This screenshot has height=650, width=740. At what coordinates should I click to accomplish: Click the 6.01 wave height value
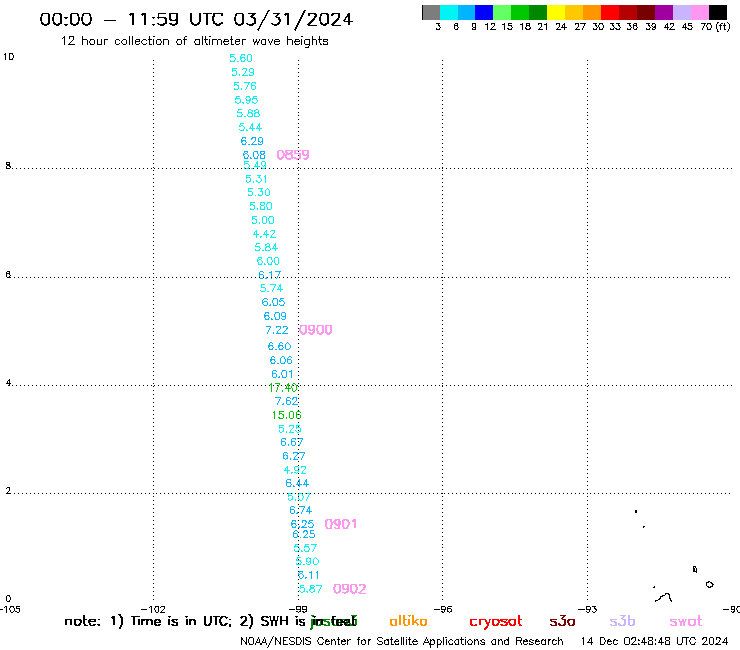tap(282, 374)
